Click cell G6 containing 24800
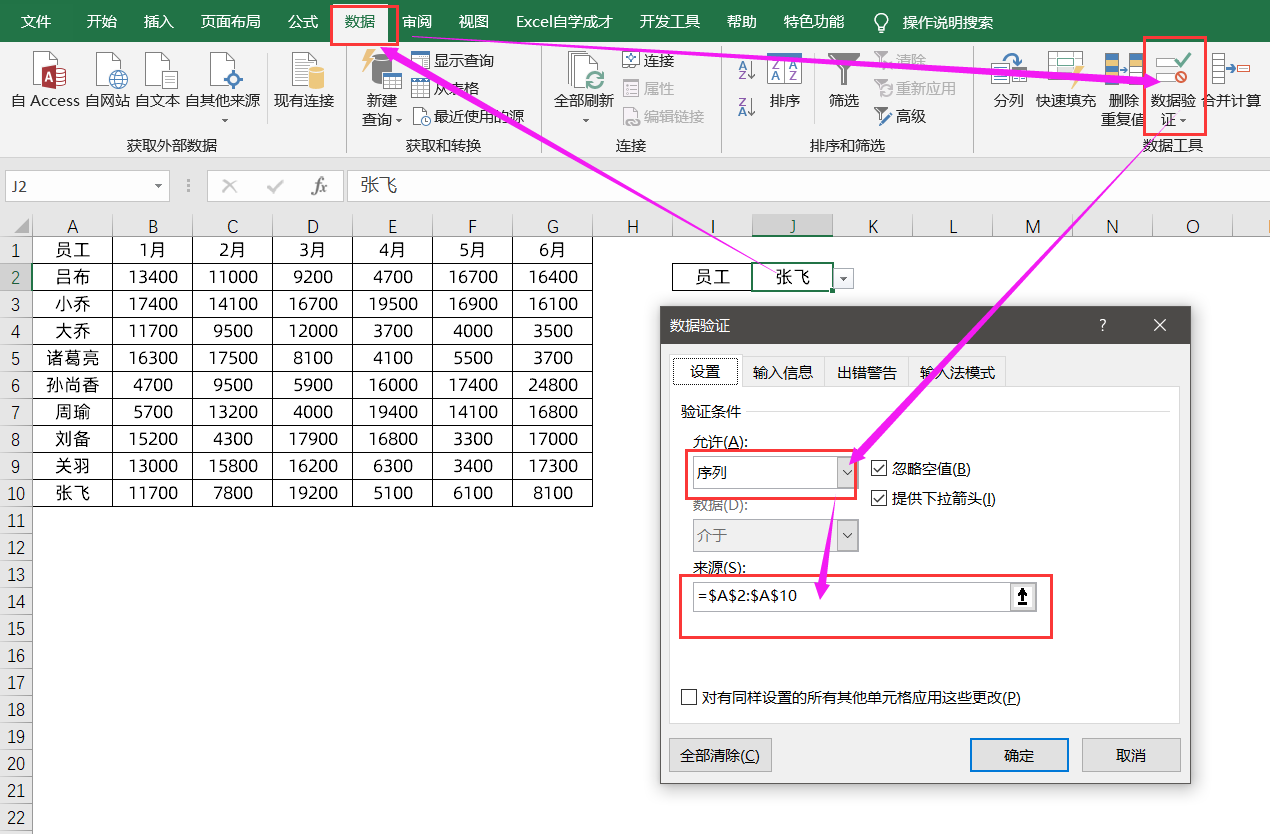The width and height of the screenshot is (1270, 834). [553, 385]
